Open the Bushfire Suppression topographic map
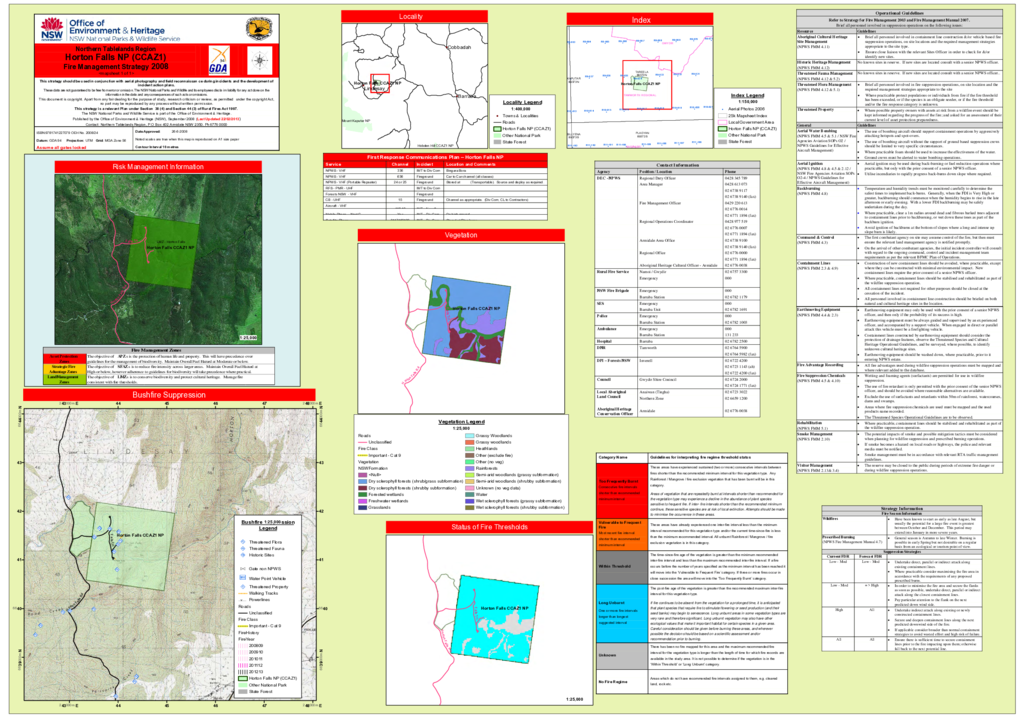The height and width of the screenshot is (723, 1024). pyautogui.click(x=170, y=555)
